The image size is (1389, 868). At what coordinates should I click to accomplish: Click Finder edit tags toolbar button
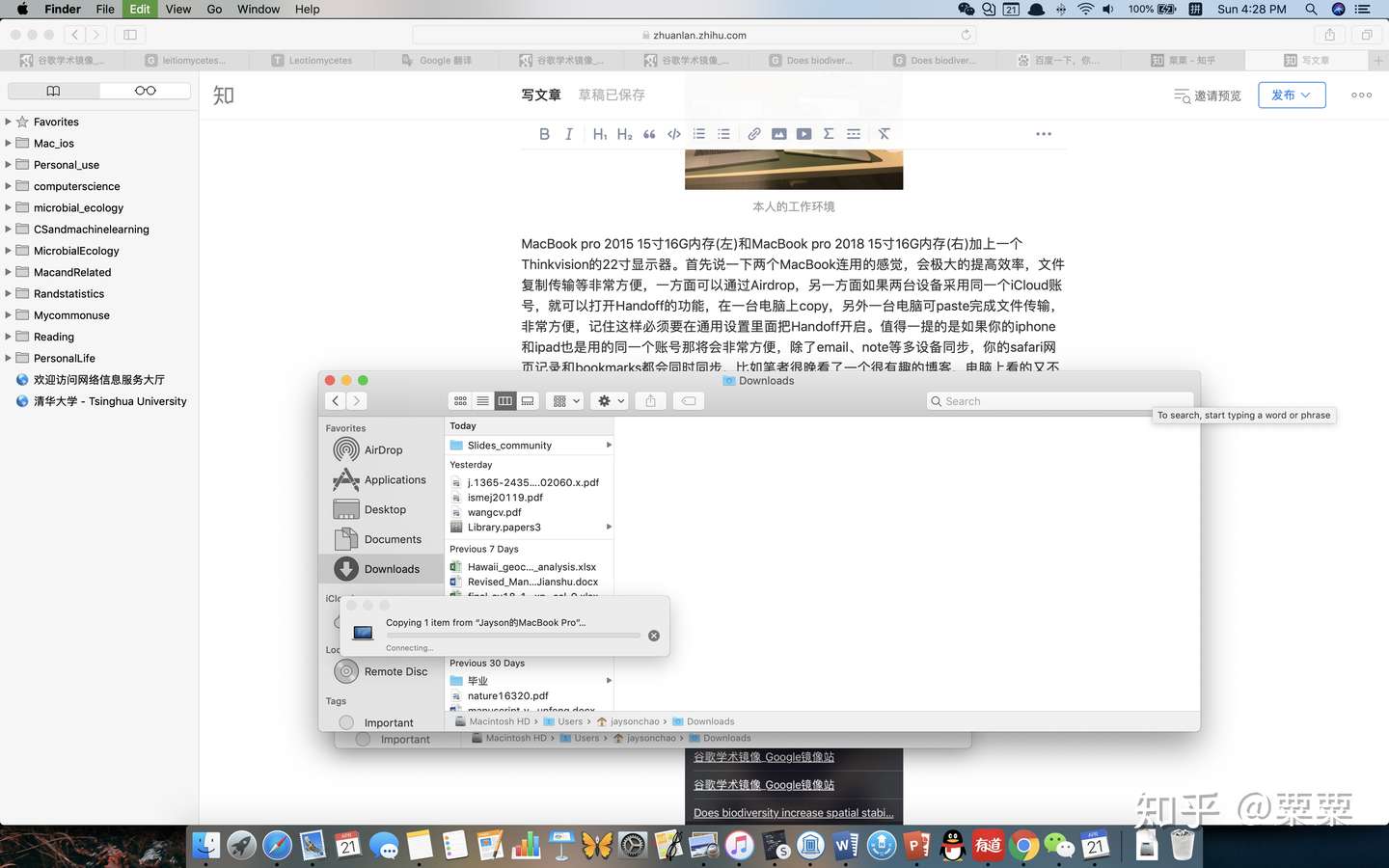[x=689, y=401]
